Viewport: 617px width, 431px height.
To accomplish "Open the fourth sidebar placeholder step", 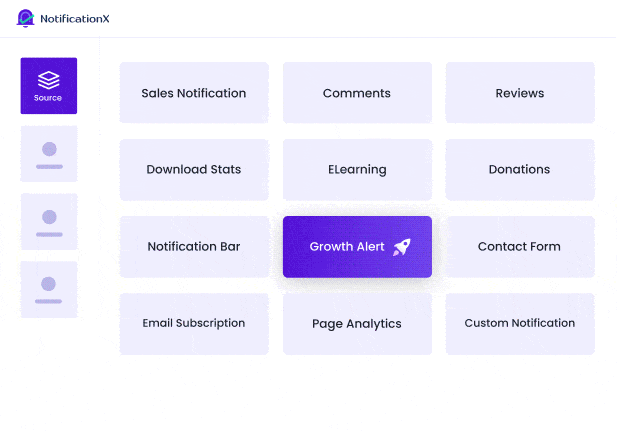I will point(49,290).
